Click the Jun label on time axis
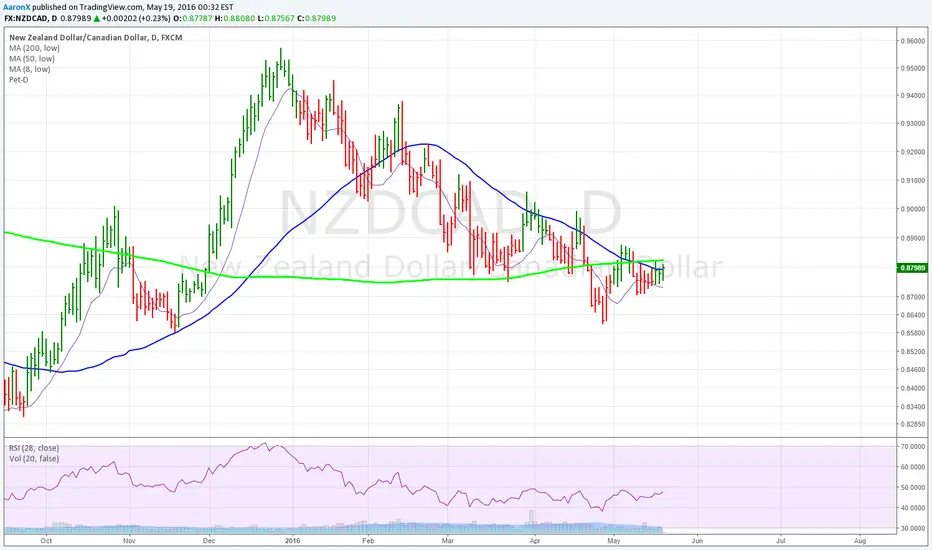 coord(697,541)
